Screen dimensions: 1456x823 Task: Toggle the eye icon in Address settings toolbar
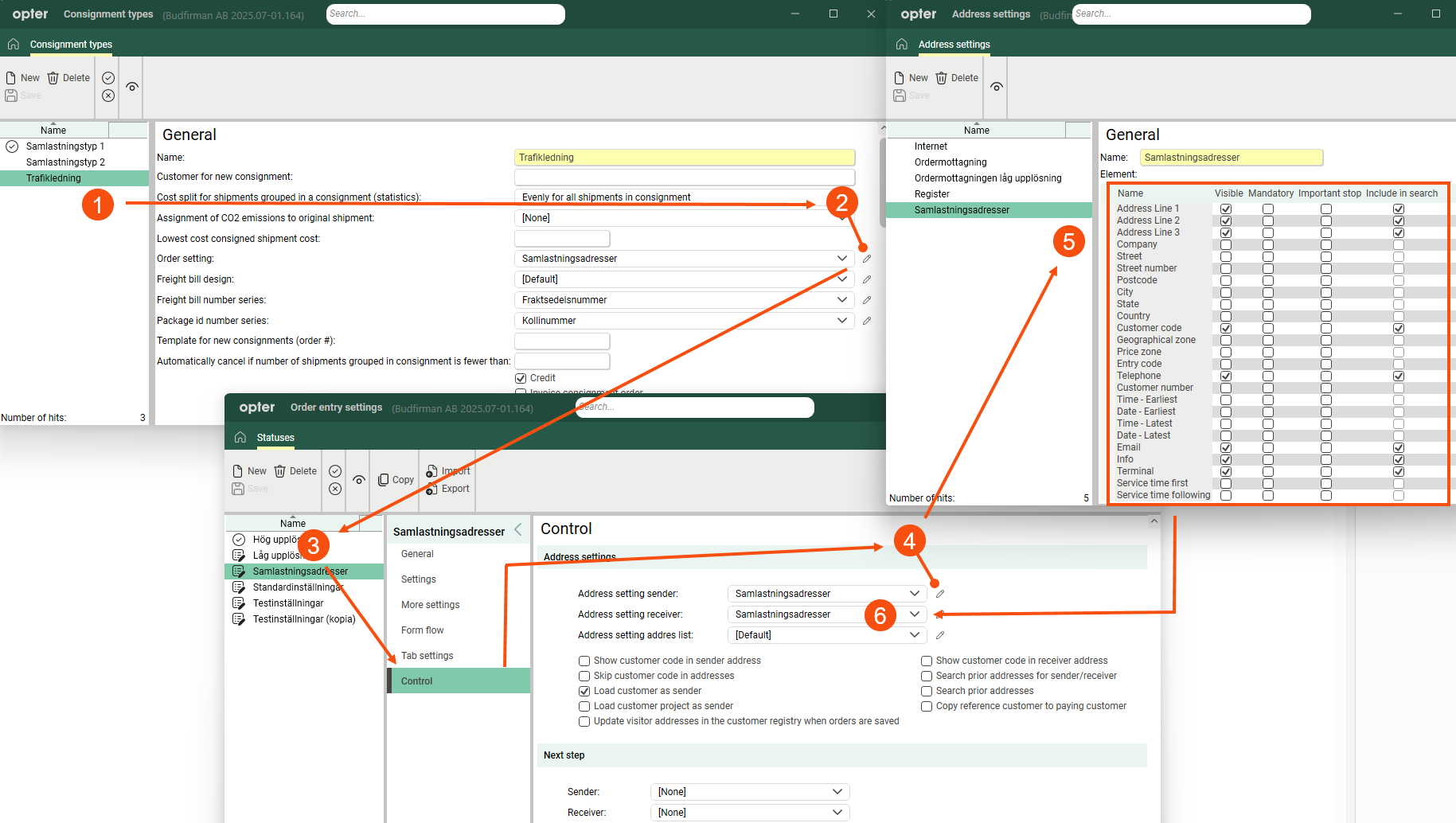click(x=997, y=87)
